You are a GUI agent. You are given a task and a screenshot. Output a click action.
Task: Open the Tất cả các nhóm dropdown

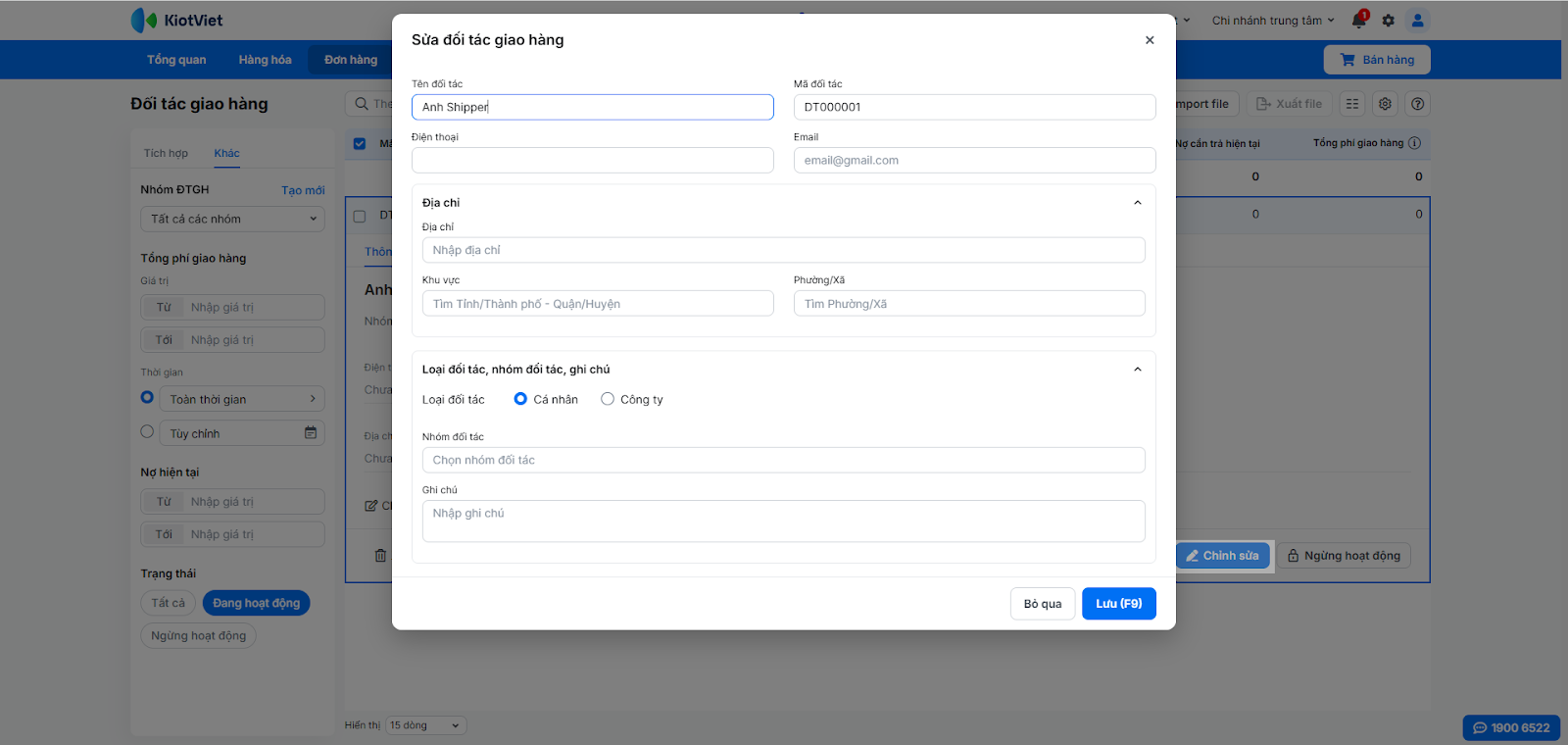pos(232,220)
